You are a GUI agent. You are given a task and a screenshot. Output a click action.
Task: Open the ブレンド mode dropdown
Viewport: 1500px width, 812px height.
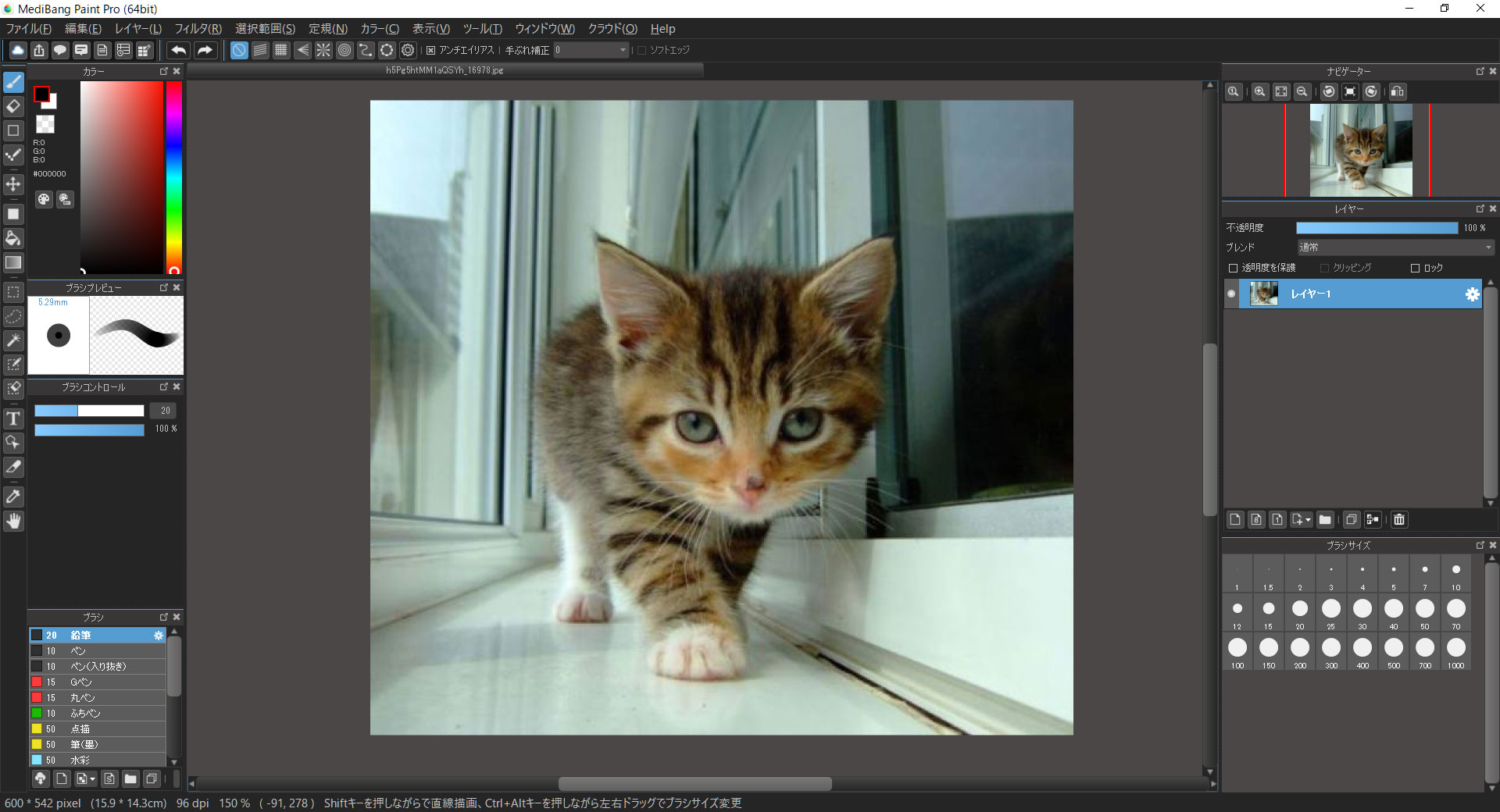[1395, 248]
